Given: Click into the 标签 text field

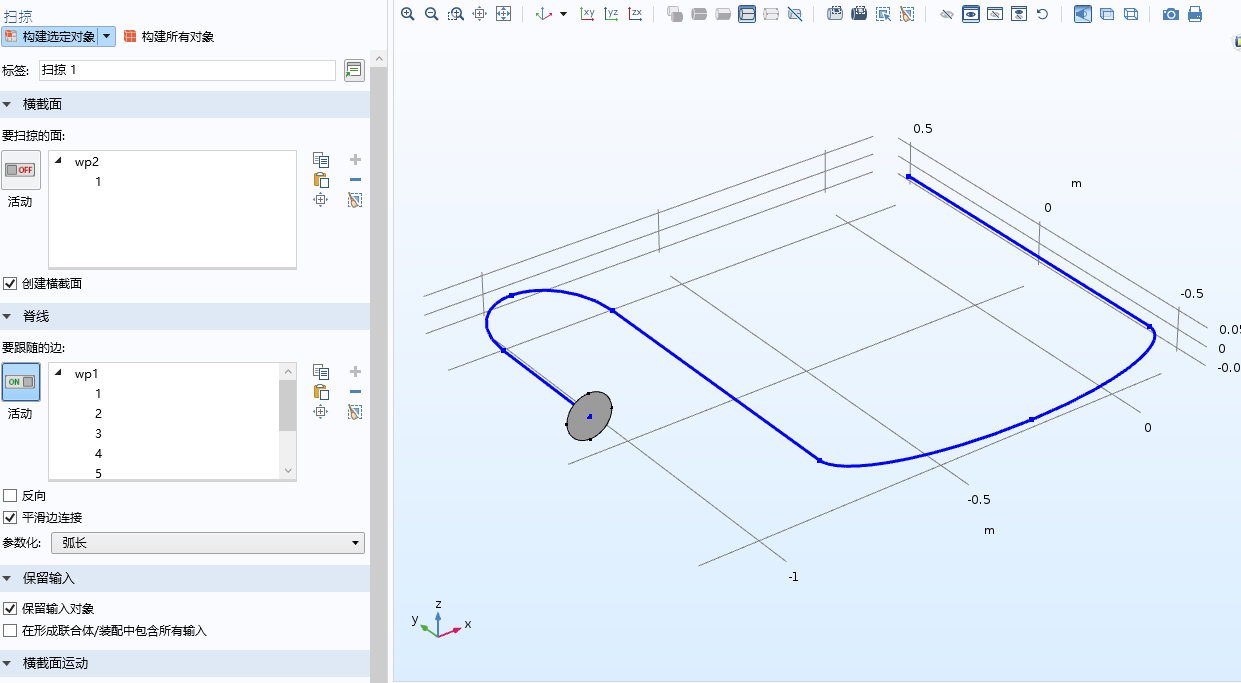Looking at the screenshot, I should (188, 70).
